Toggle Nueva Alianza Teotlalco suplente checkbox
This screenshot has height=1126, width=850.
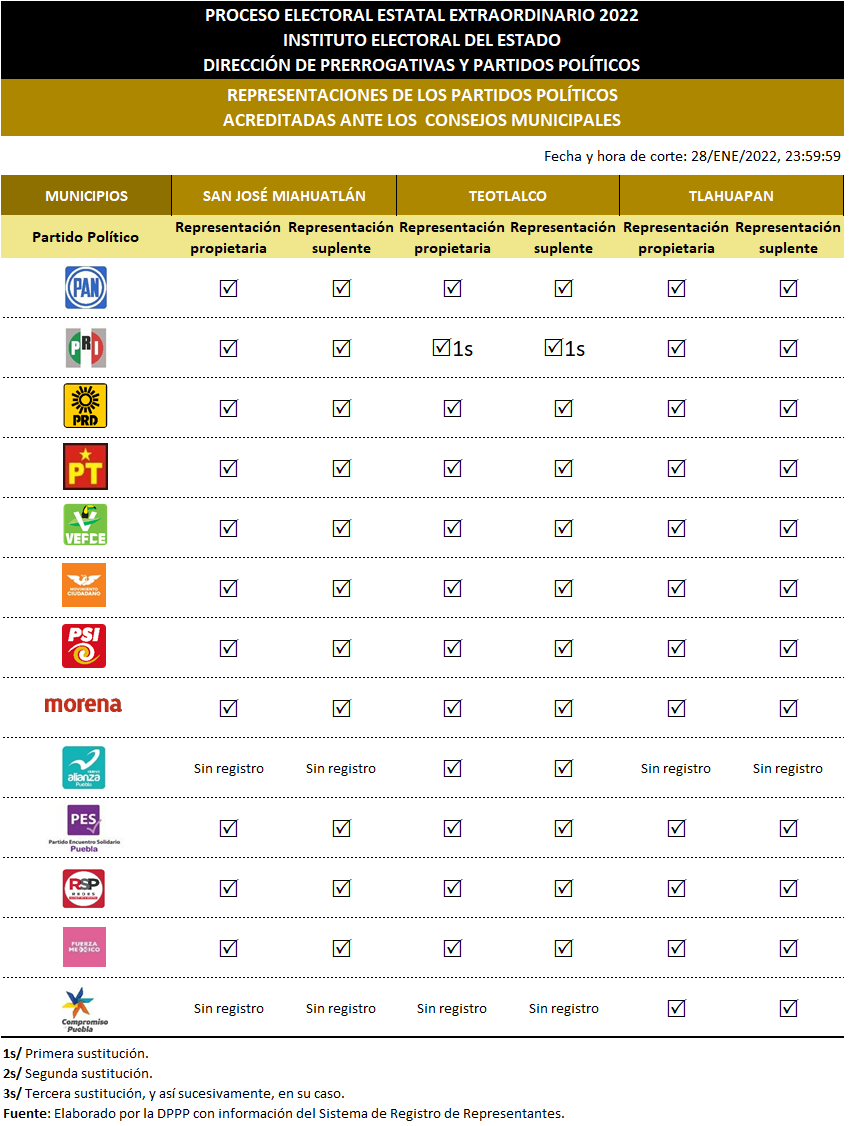point(564,768)
